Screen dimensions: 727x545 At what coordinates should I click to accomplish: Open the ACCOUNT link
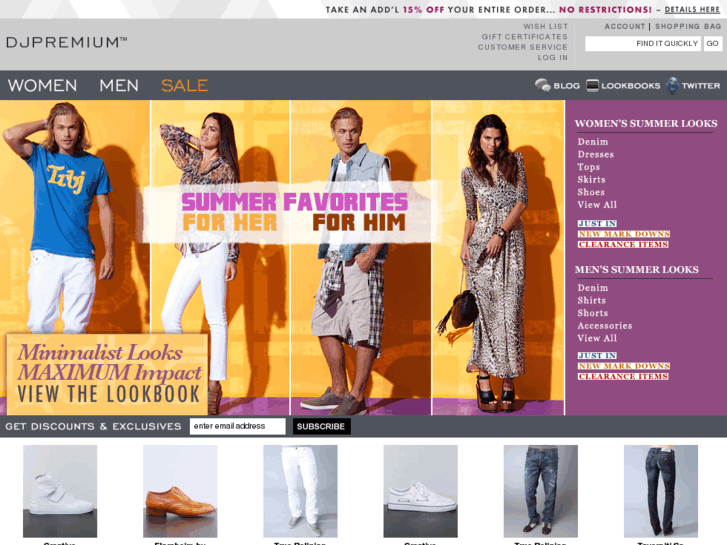pos(625,26)
